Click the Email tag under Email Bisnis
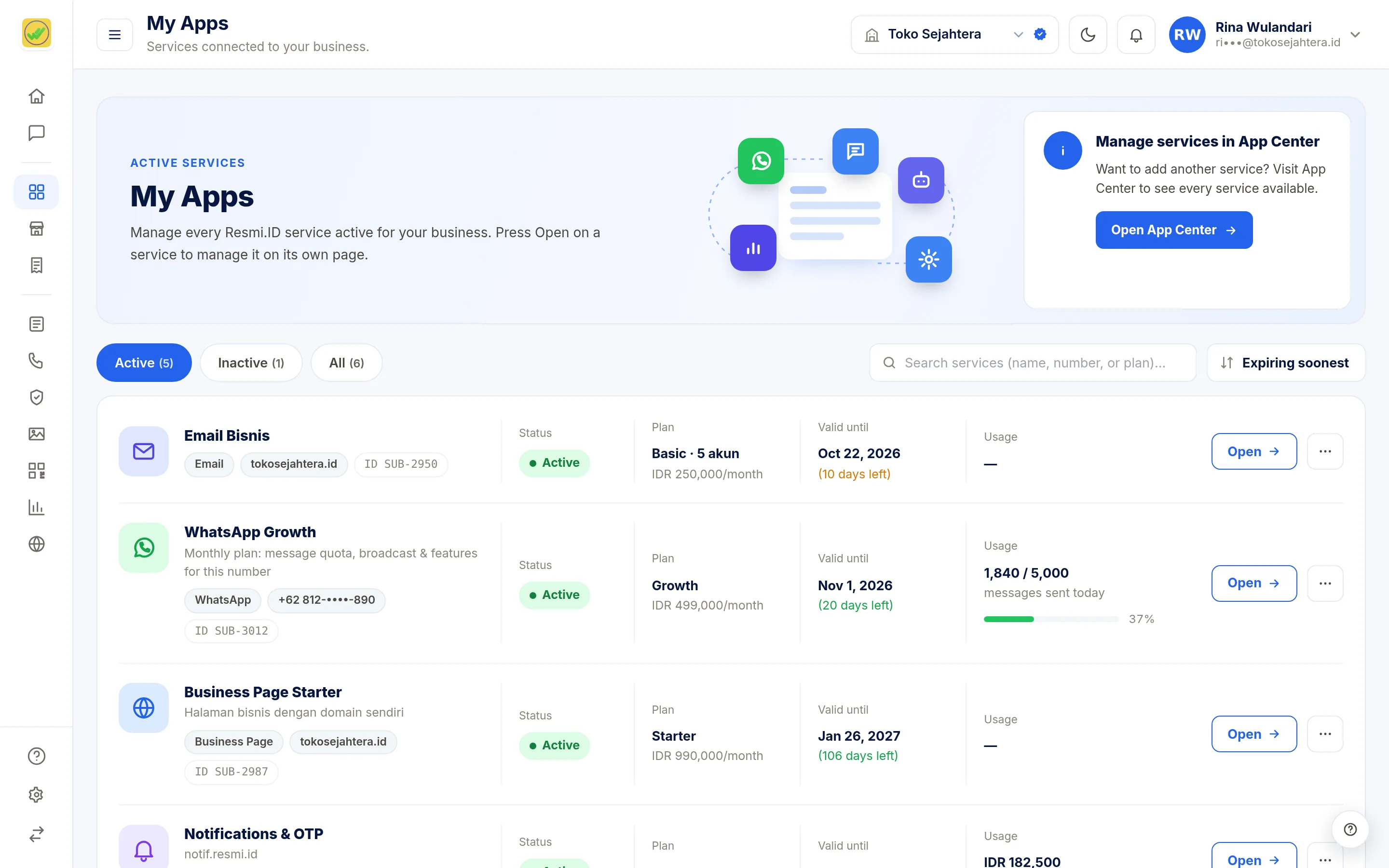This screenshot has width=1389, height=868. (209, 464)
